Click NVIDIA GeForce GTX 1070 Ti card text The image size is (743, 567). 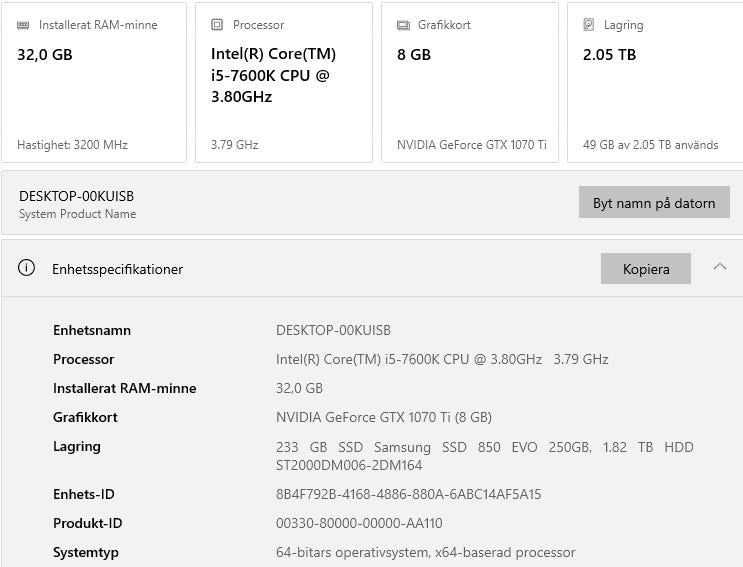click(471, 144)
